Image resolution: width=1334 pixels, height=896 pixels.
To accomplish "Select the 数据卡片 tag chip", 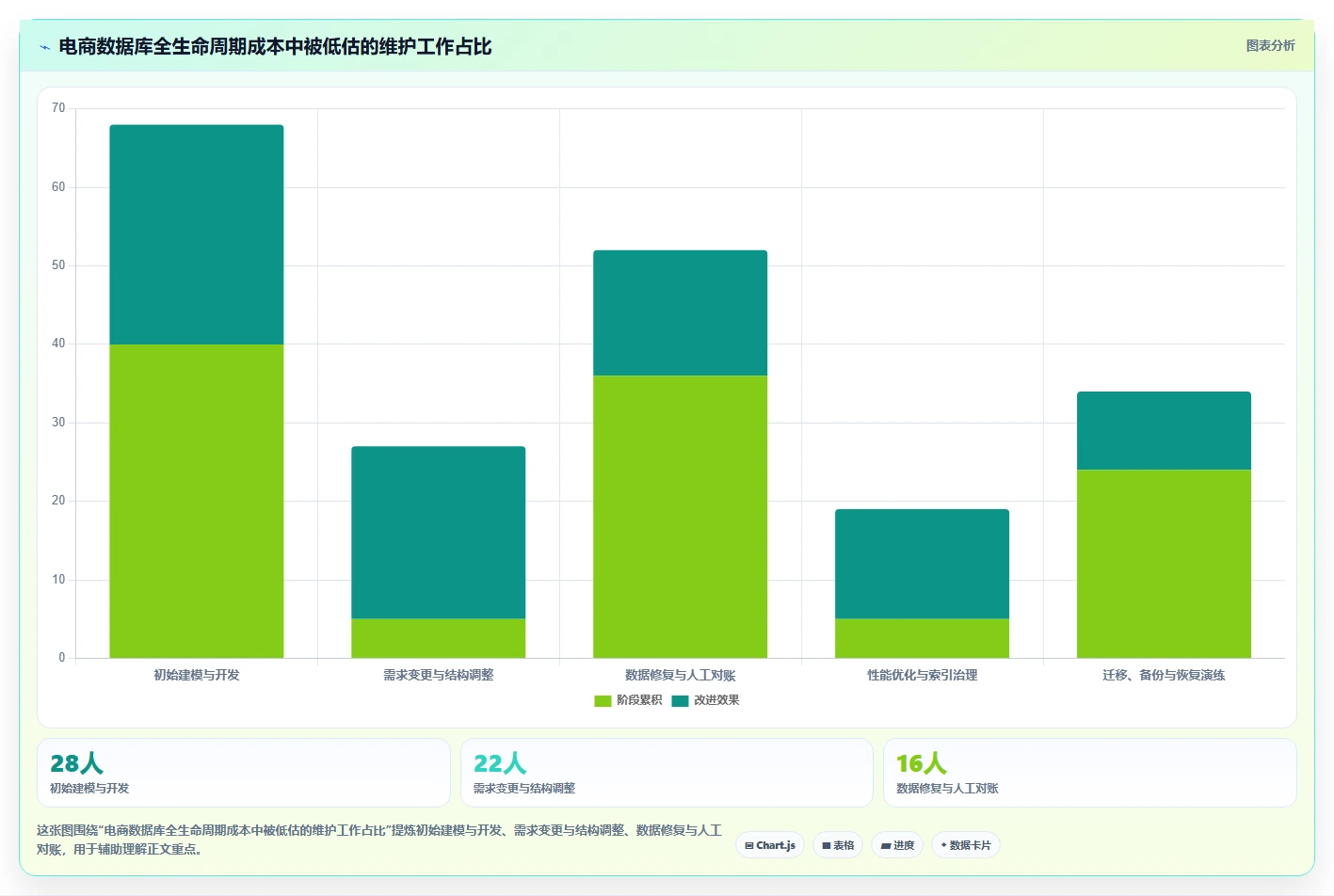I will 966,845.
